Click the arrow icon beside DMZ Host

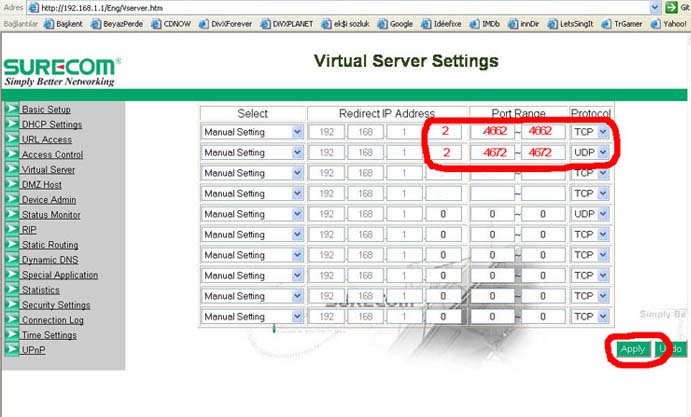pos(12,184)
